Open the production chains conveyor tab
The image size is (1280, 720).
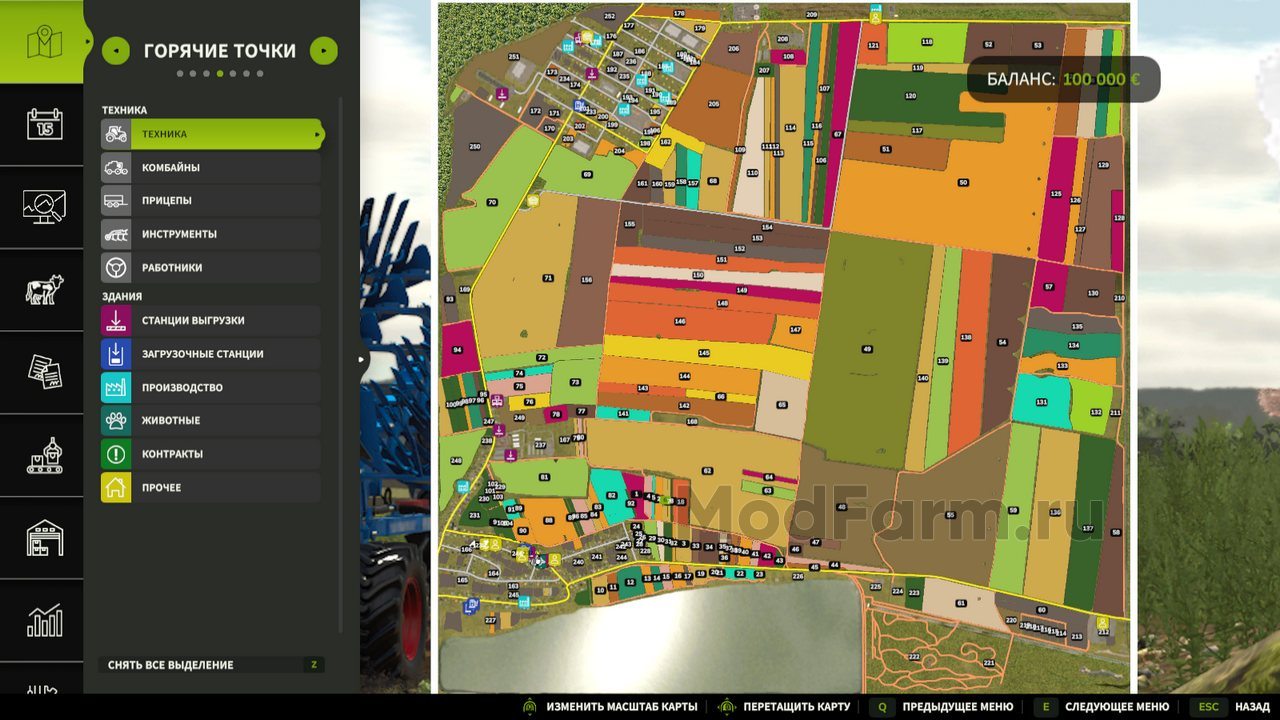44,455
